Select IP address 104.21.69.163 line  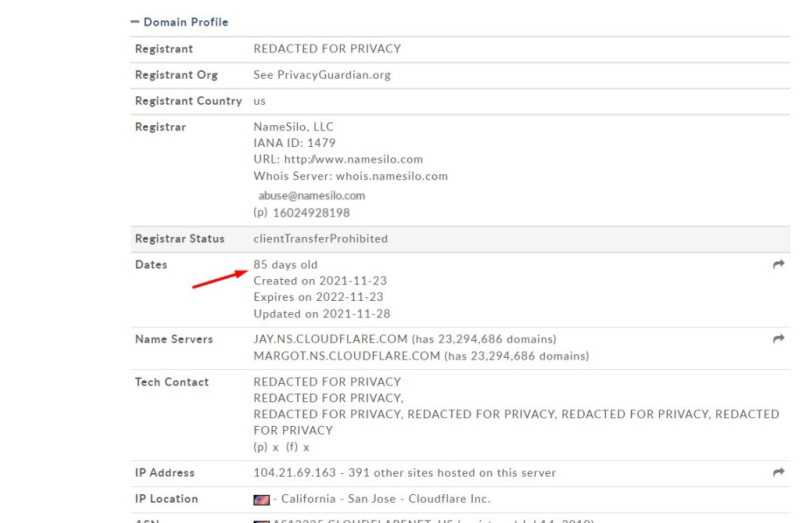click(404, 472)
